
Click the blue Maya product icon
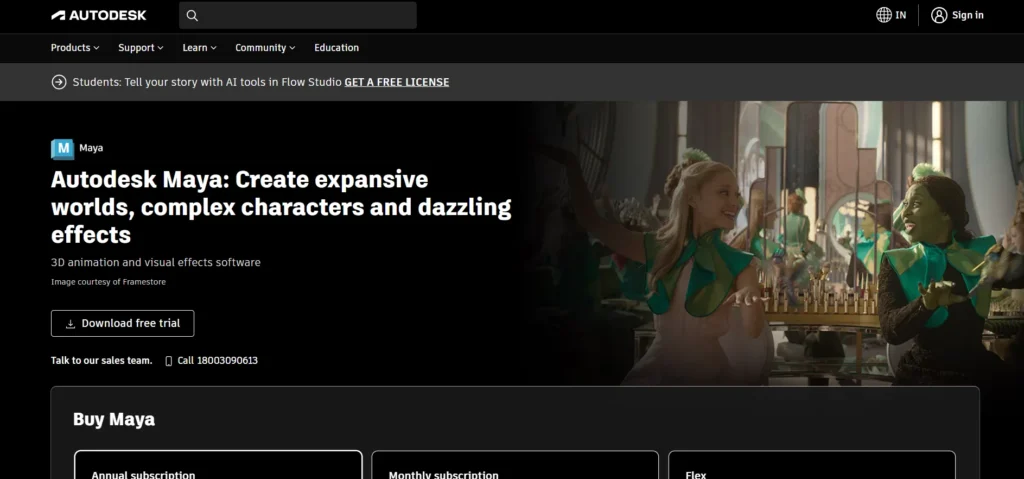[x=62, y=148]
